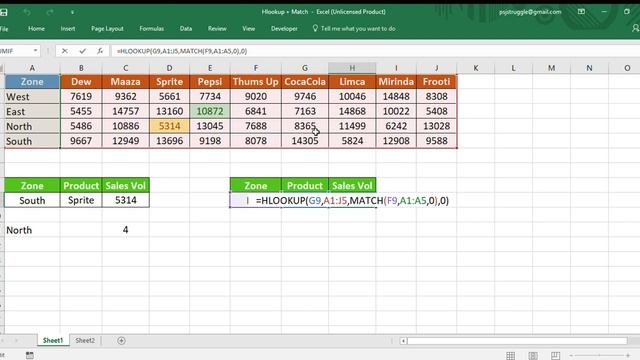The width and height of the screenshot is (640, 360).
Task: Select column K header
Action: pyautogui.click(x=476, y=68)
